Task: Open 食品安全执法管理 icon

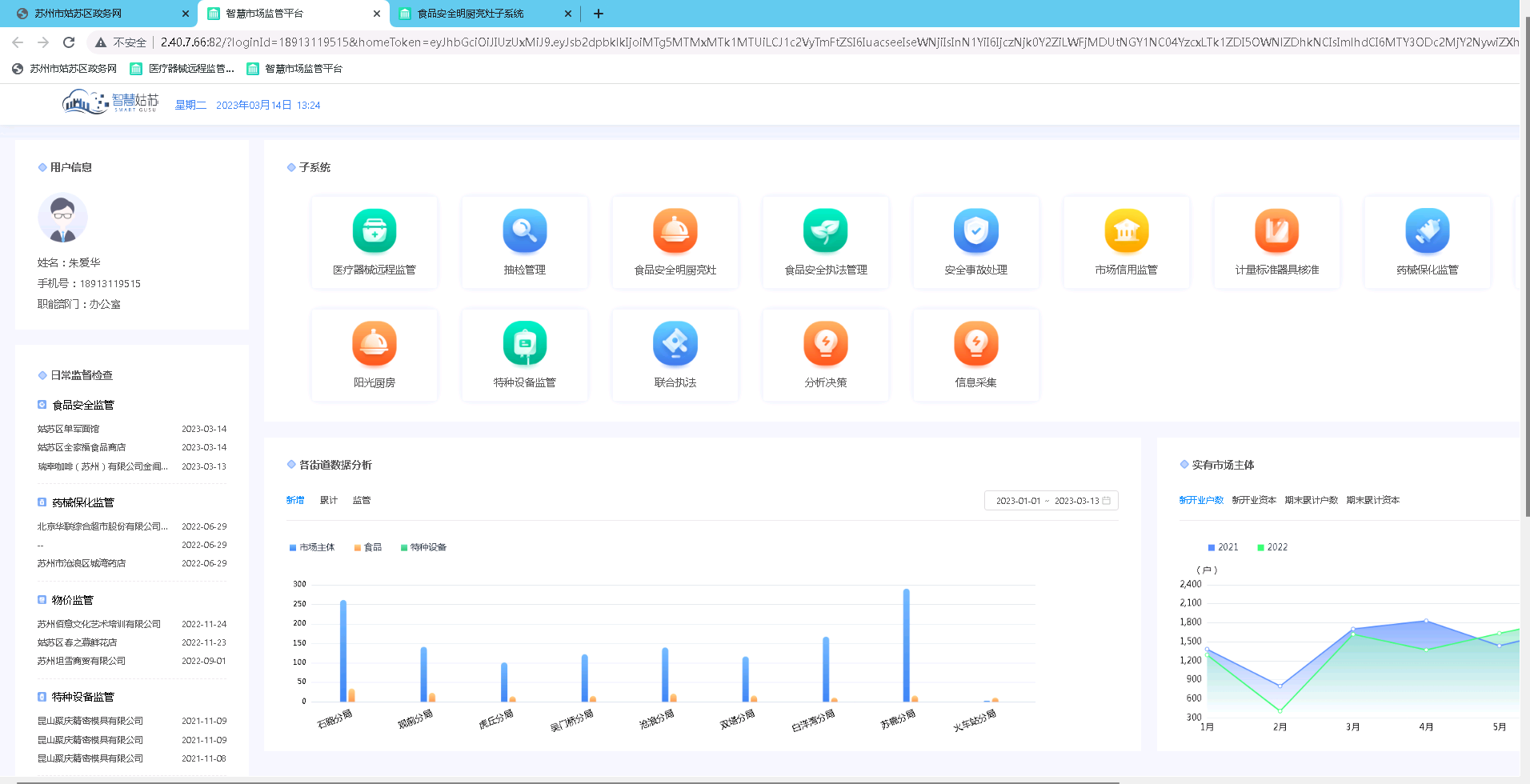Action: click(825, 231)
